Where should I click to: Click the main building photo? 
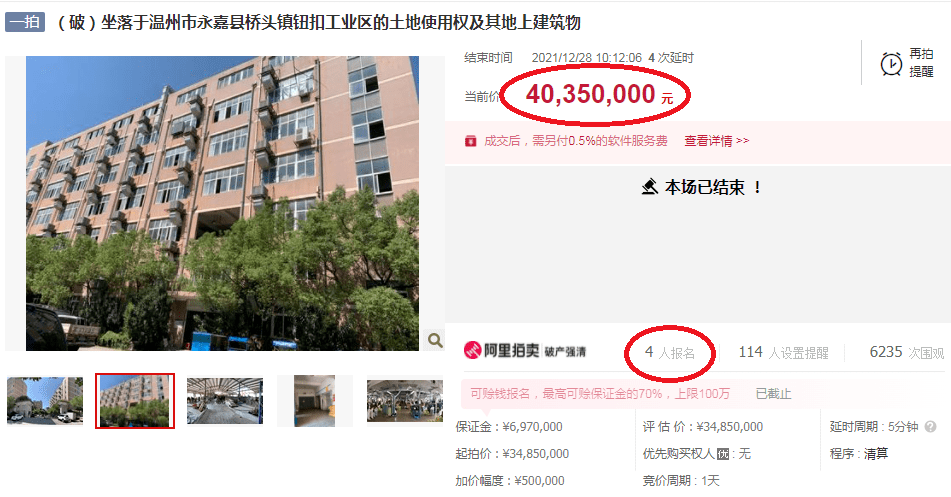click(222, 203)
